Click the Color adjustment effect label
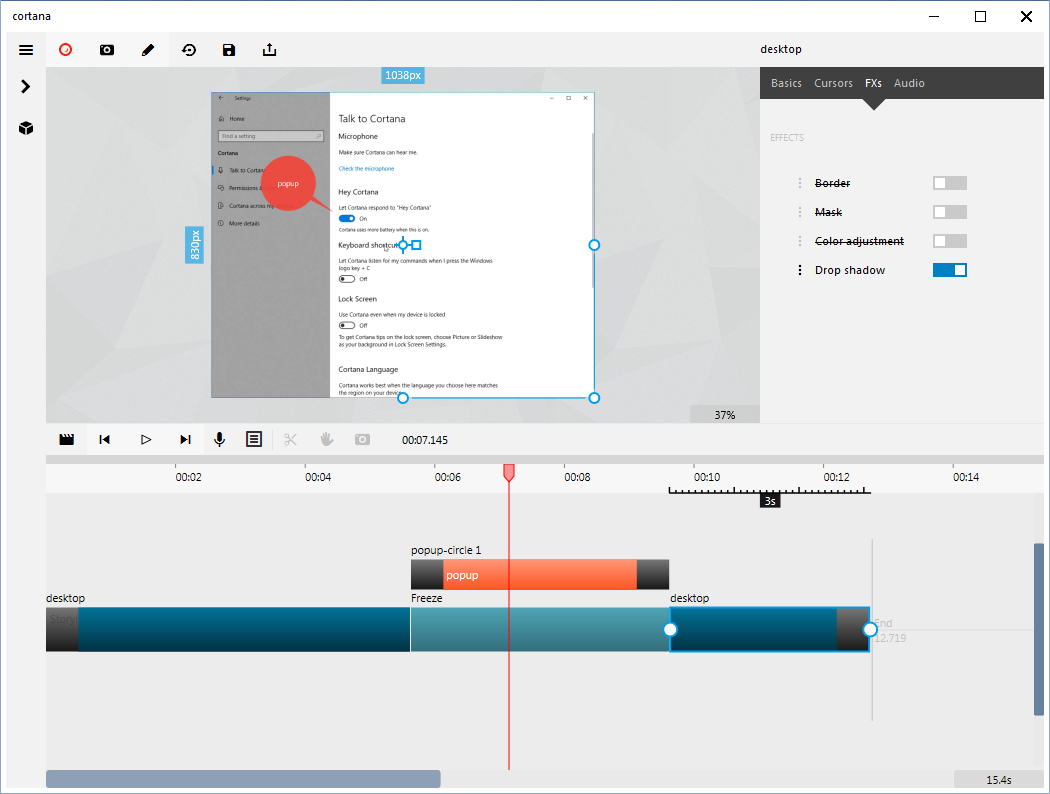 tap(859, 241)
